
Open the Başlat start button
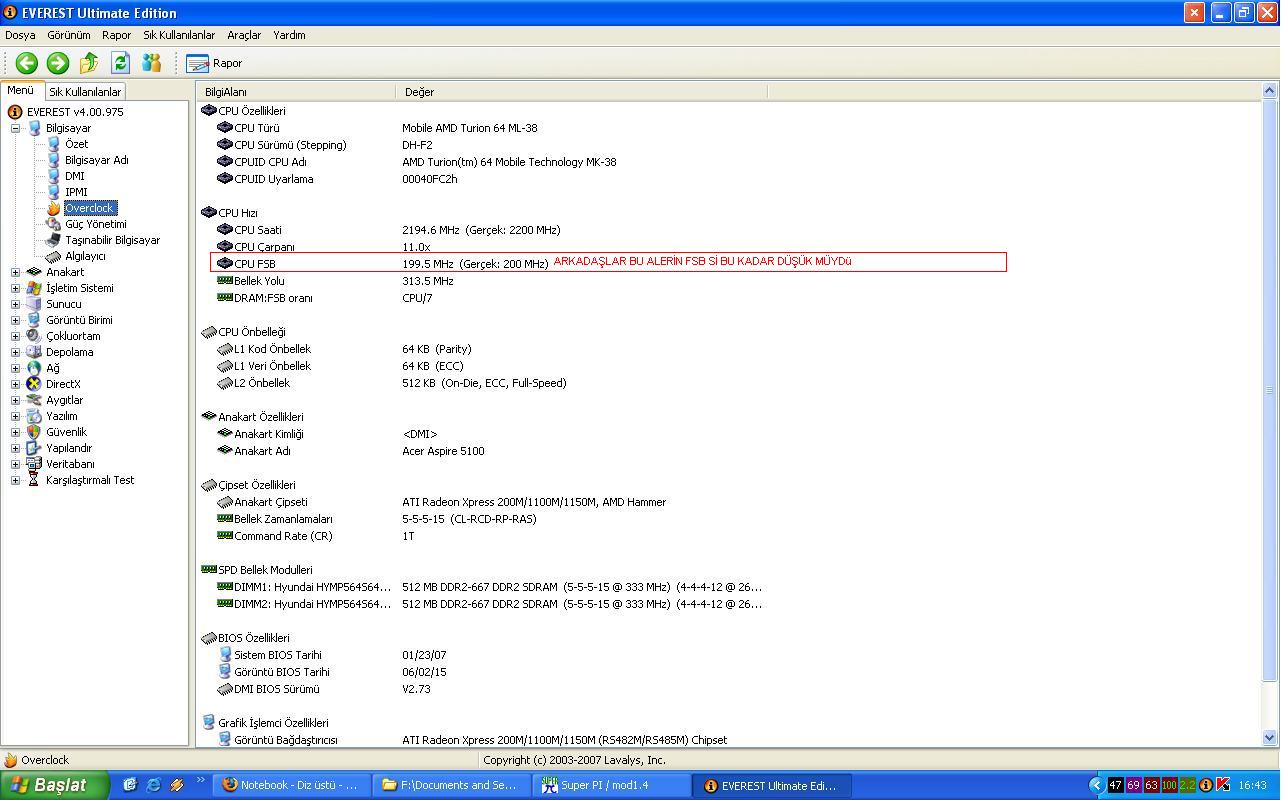point(54,785)
